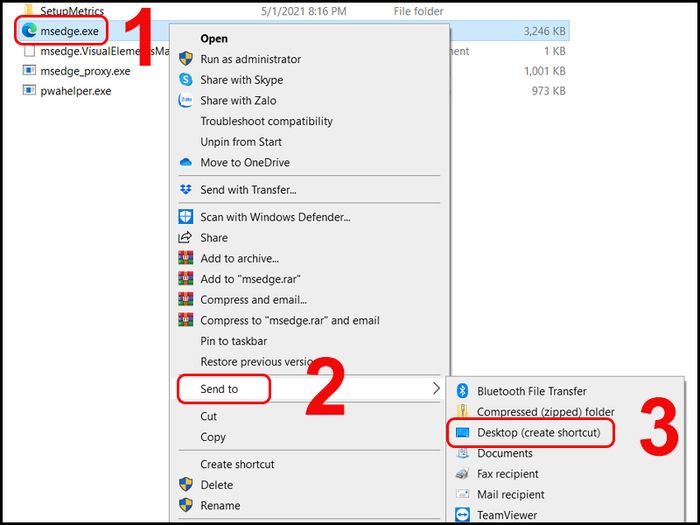Click Create shortcut in context menu
Image resolution: width=700 pixels, height=525 pixels.
click(237, 464)
